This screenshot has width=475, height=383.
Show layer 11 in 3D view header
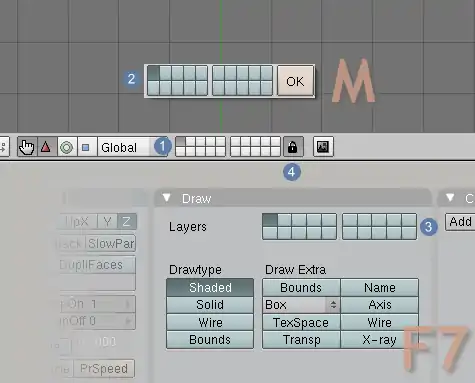180,151
